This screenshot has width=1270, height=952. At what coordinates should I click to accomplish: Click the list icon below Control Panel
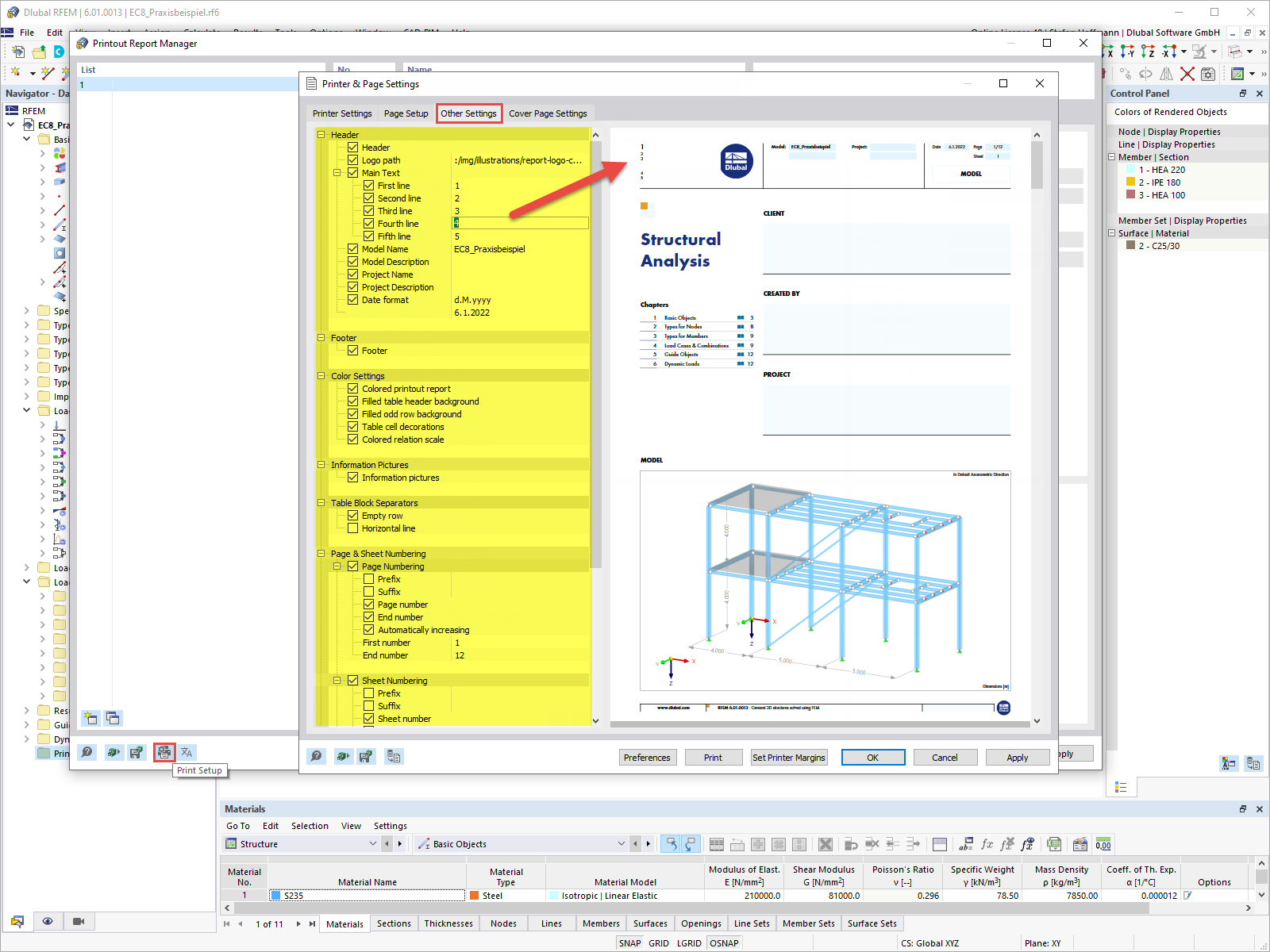tap(1121, 787)
